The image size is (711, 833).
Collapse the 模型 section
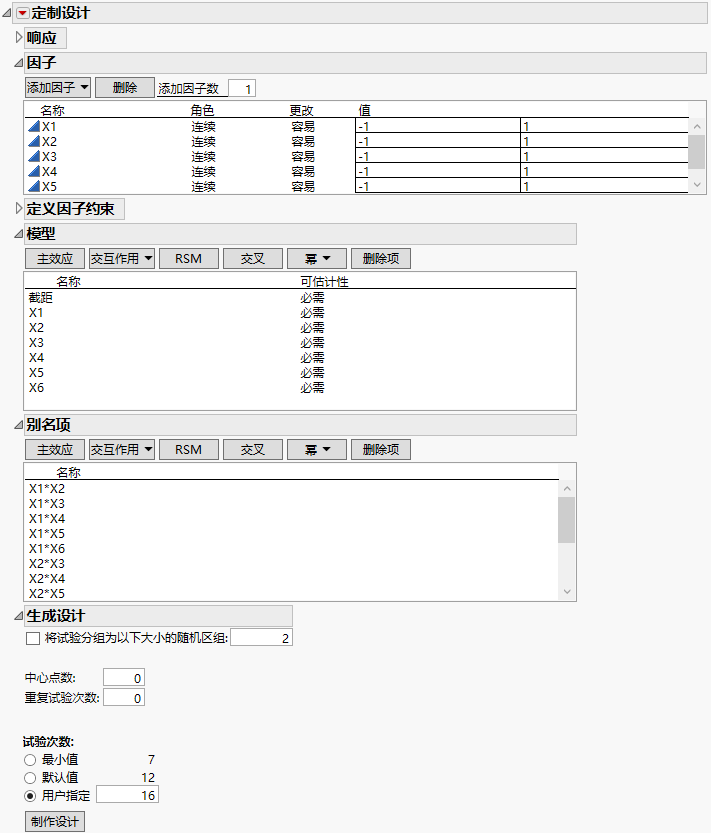[19, 234]
